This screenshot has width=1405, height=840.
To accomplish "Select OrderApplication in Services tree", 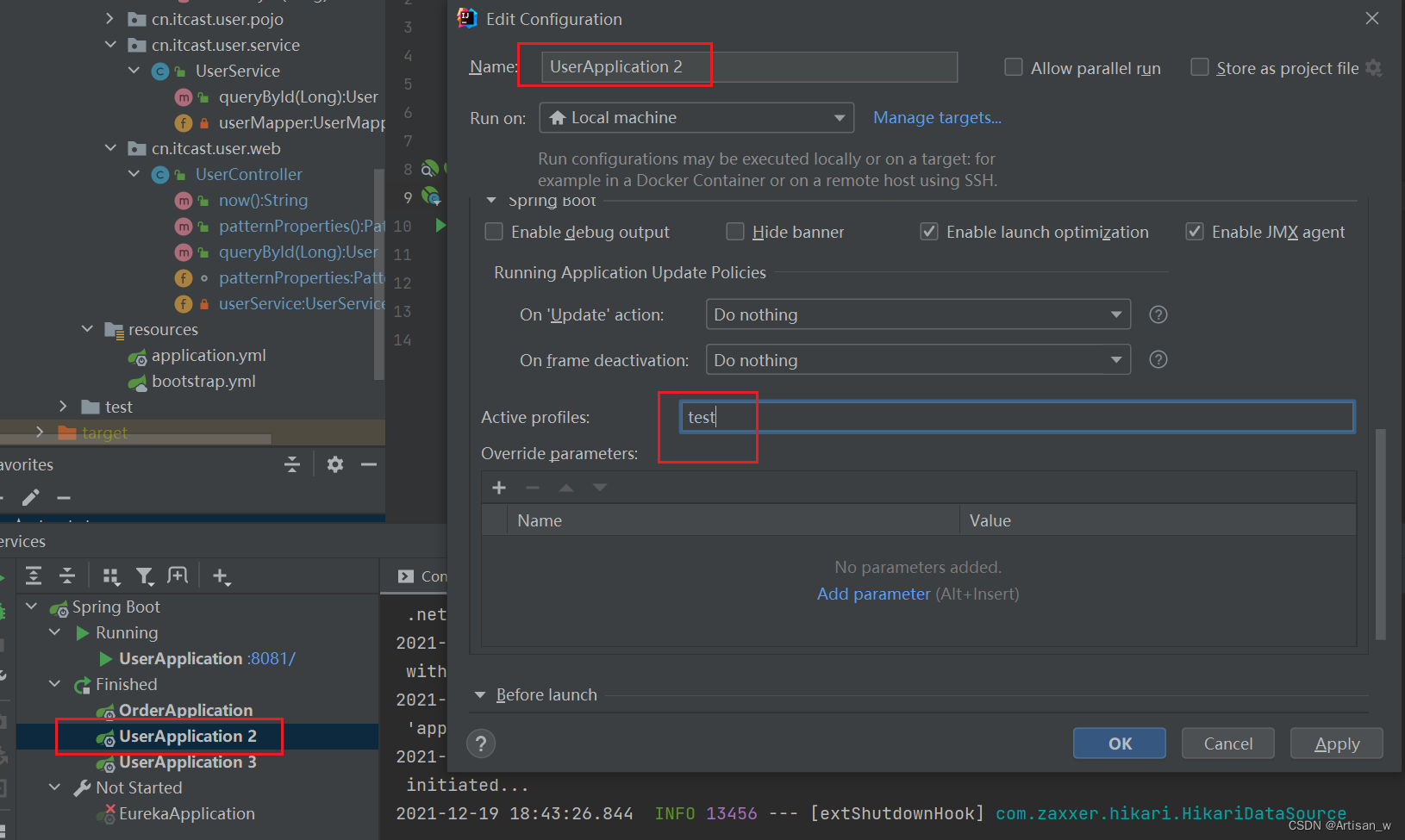I will [185, 710].
